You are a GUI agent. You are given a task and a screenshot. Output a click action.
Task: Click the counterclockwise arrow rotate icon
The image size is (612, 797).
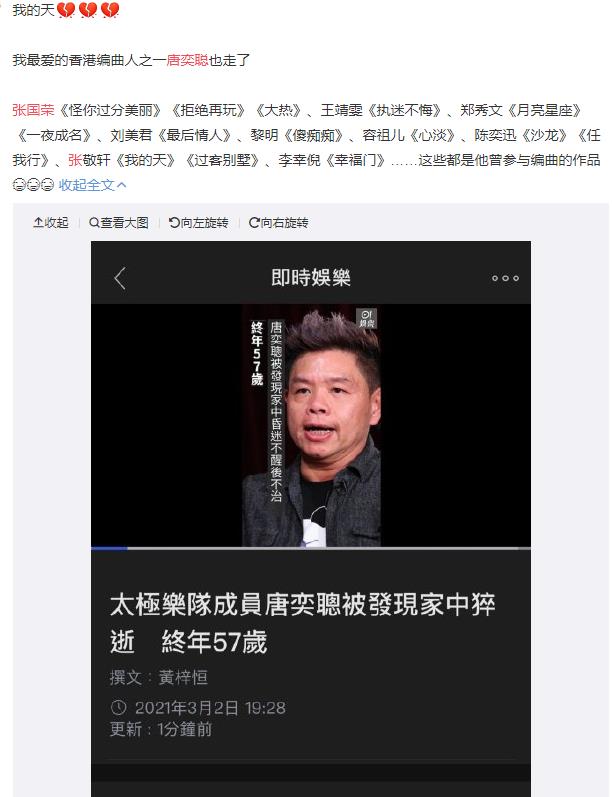174,223
